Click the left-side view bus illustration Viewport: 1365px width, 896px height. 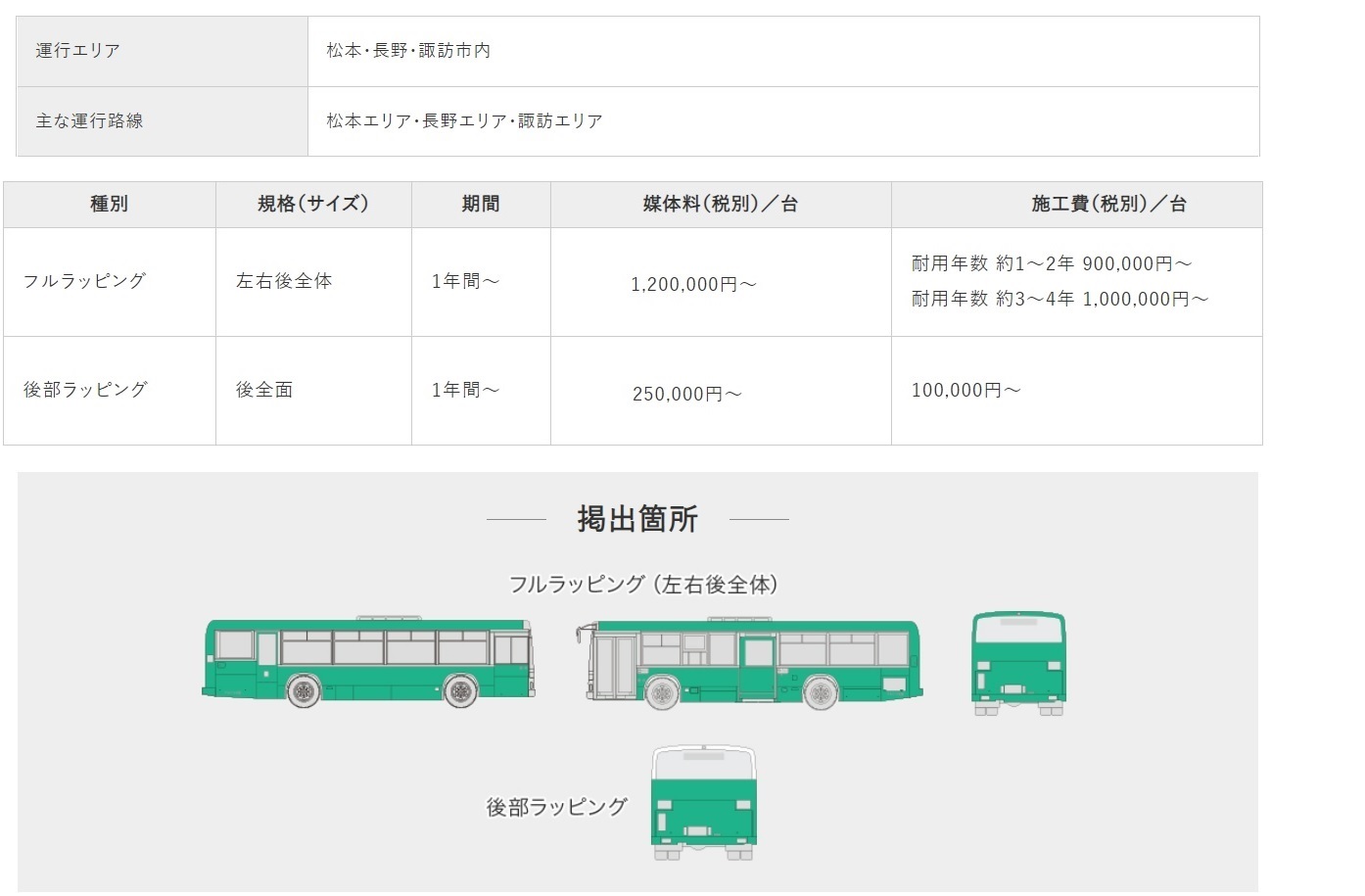coord(368,662)
